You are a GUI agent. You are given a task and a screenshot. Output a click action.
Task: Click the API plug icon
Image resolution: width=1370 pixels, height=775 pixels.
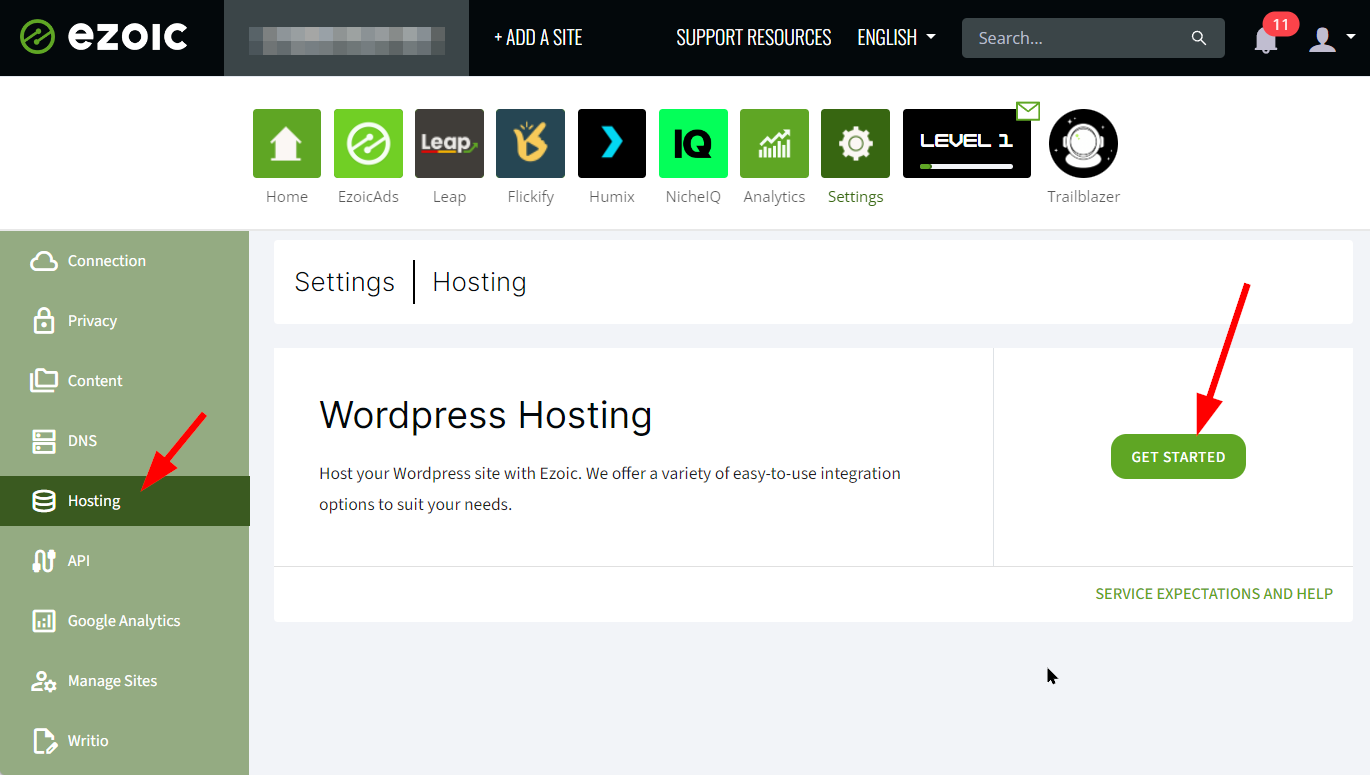pos(44,561)
